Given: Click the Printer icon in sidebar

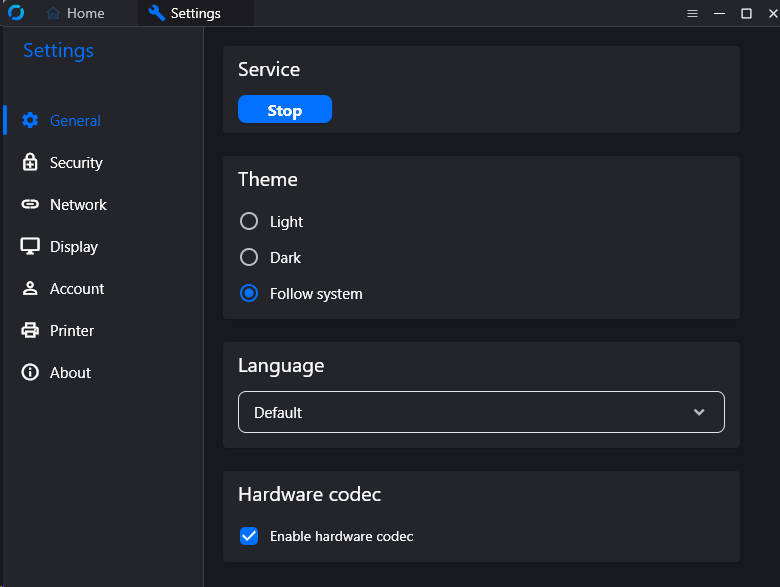Looking at the screenshot, I should point(30,330).
